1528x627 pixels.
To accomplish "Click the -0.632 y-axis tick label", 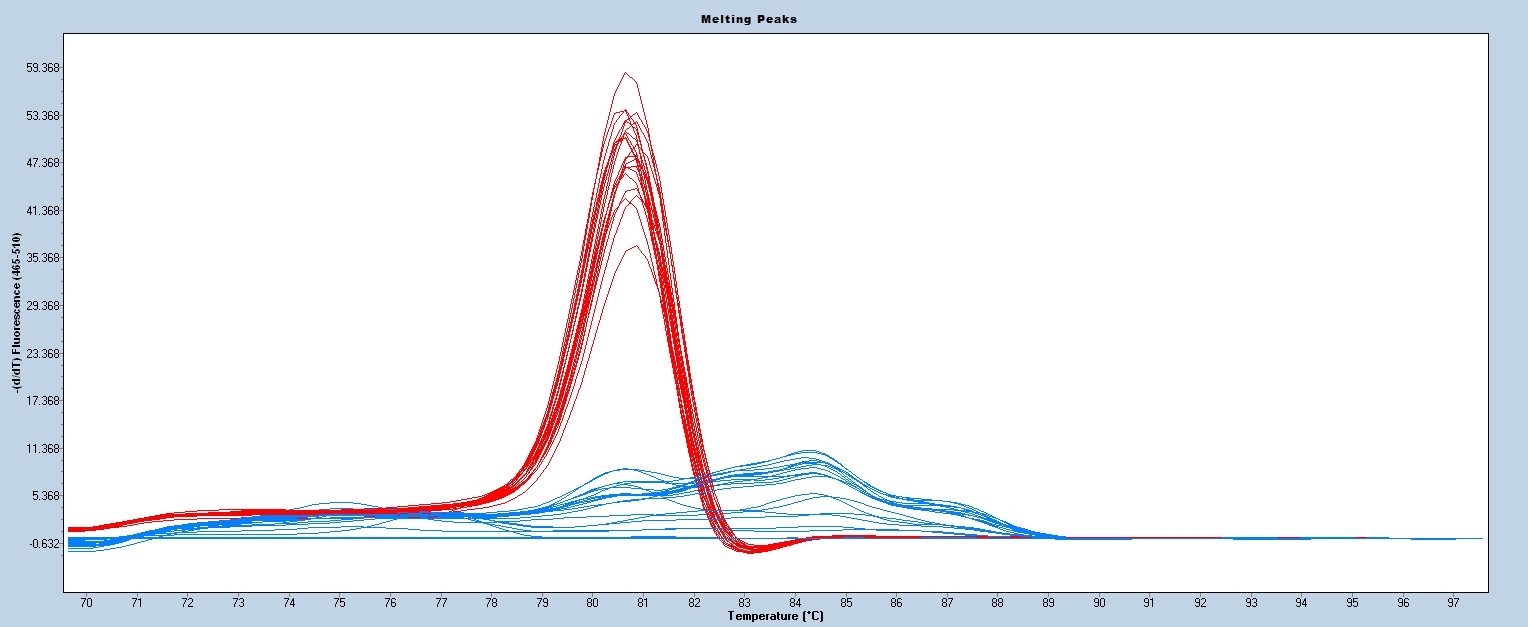I will click(44, 544).
